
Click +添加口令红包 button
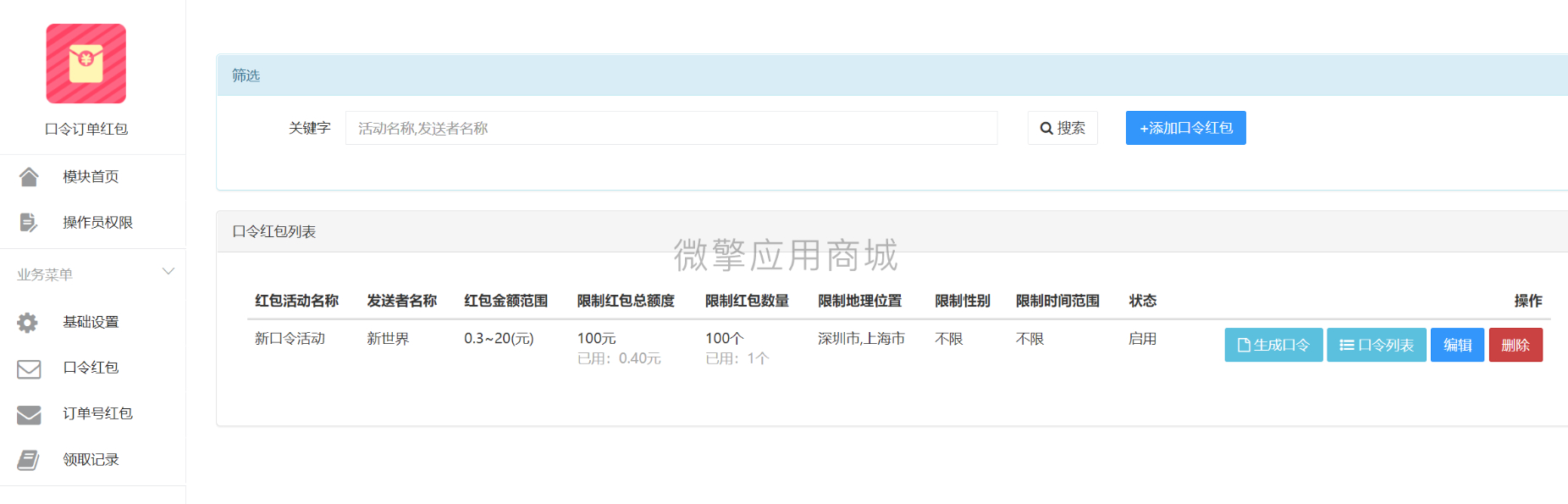coord(1185,128)
